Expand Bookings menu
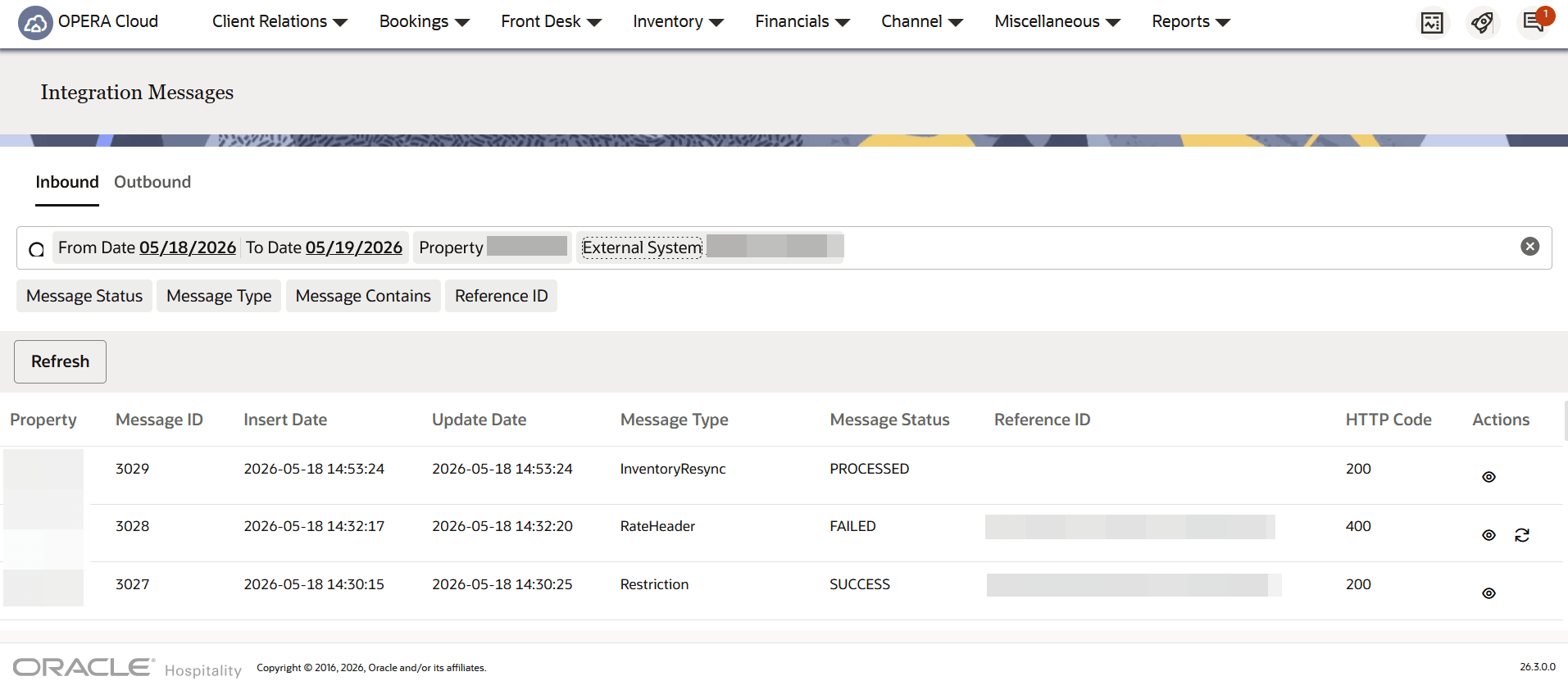1568x690 pixels. (424, 22)
